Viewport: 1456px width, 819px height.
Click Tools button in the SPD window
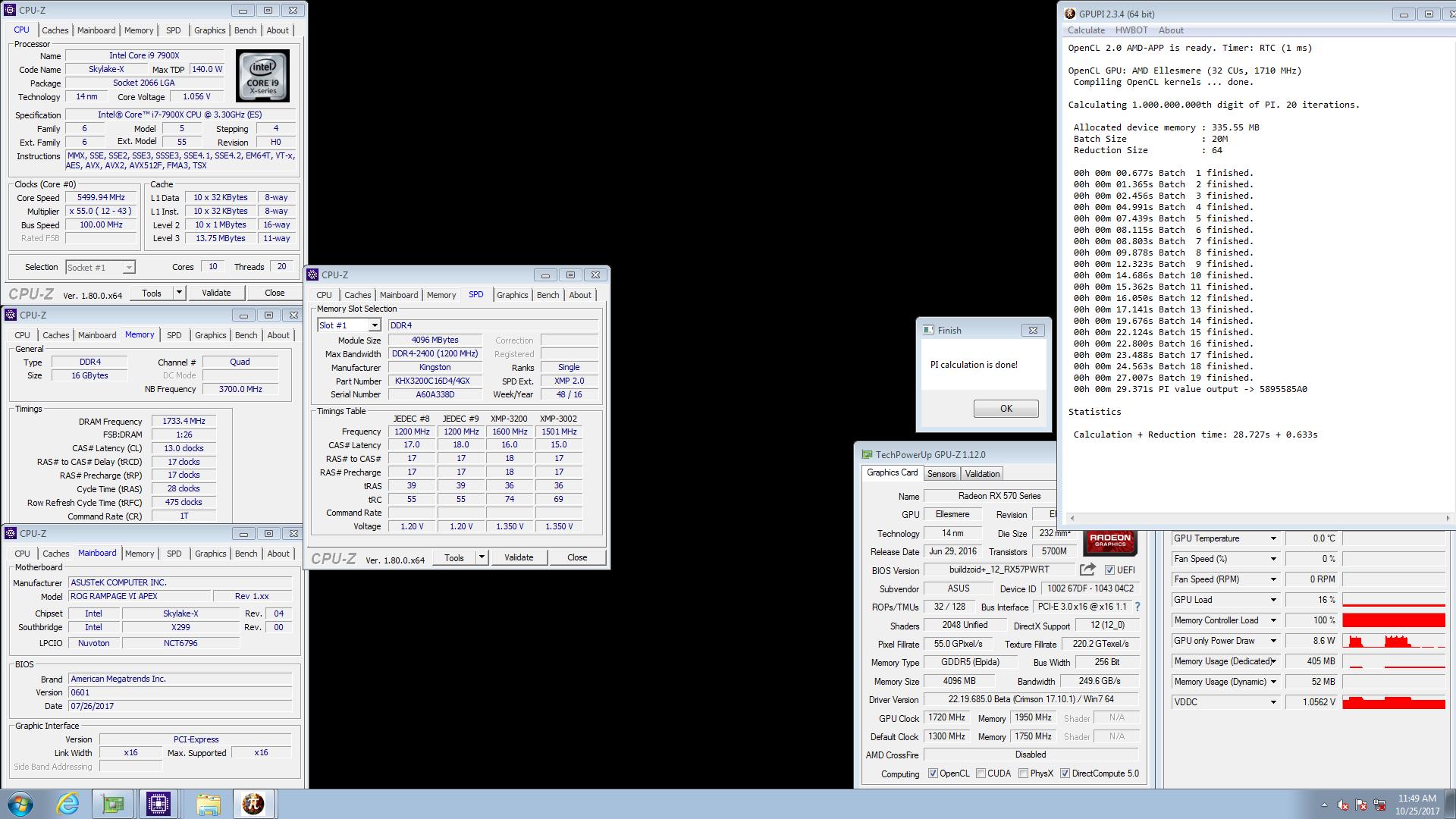click(454, 557)
